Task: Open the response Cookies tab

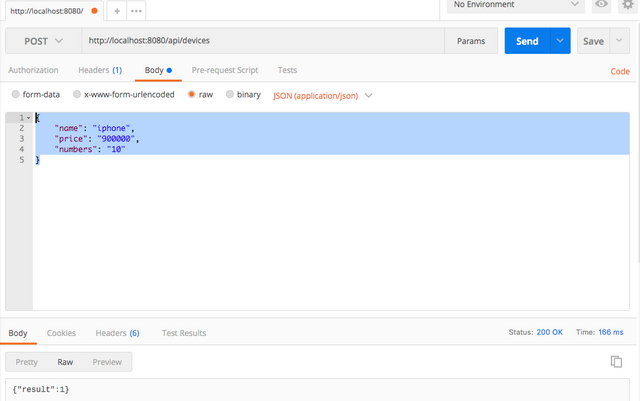Action: click(x=61, y=333)
